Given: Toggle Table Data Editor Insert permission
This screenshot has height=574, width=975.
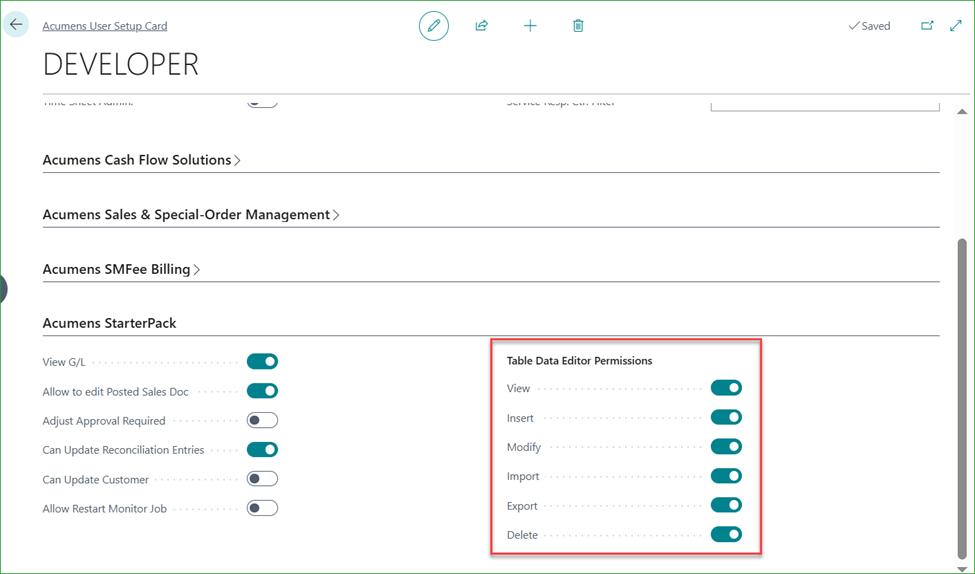Looking at the screenshot, I should pos(726,417).
